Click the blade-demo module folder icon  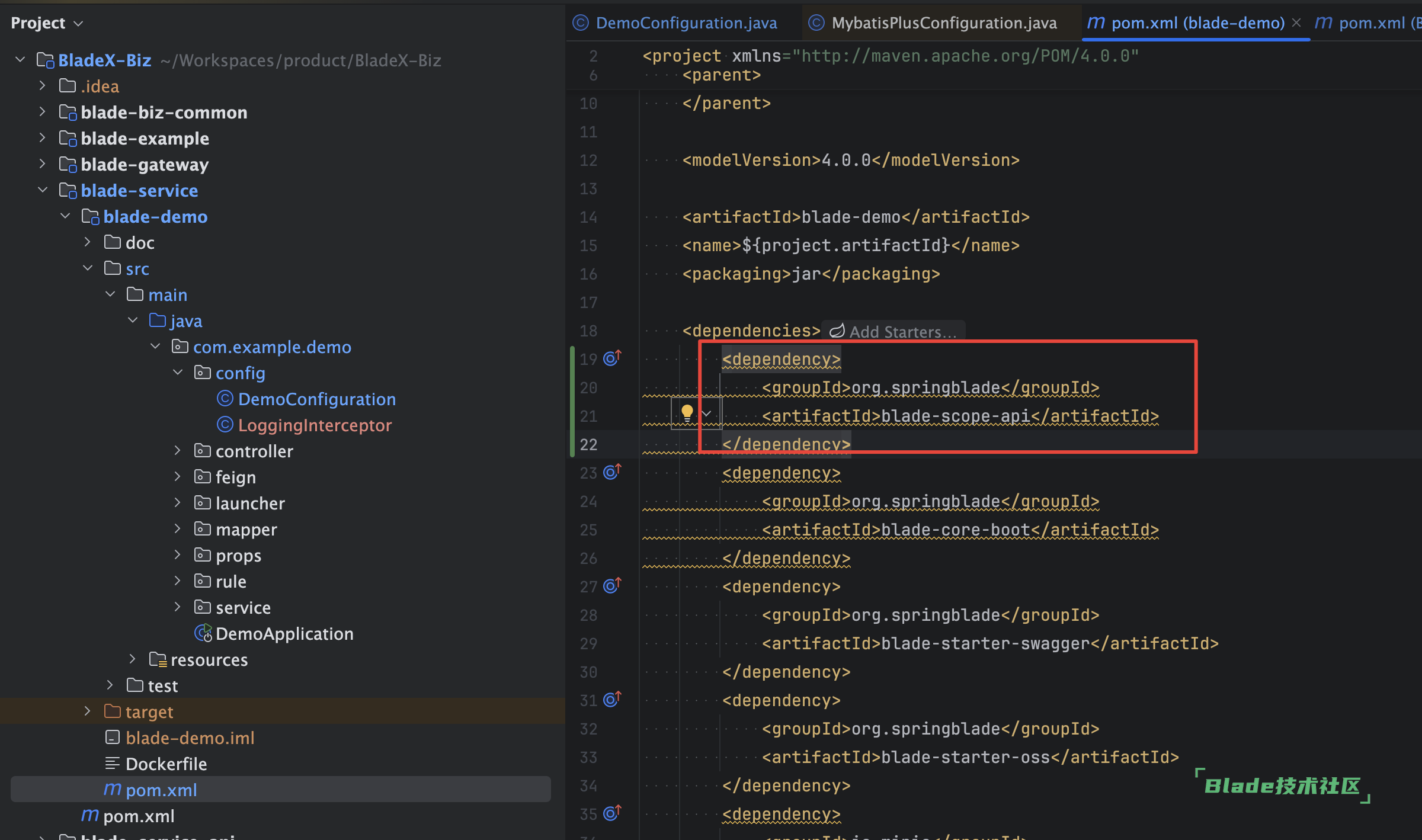click(90, 217)
